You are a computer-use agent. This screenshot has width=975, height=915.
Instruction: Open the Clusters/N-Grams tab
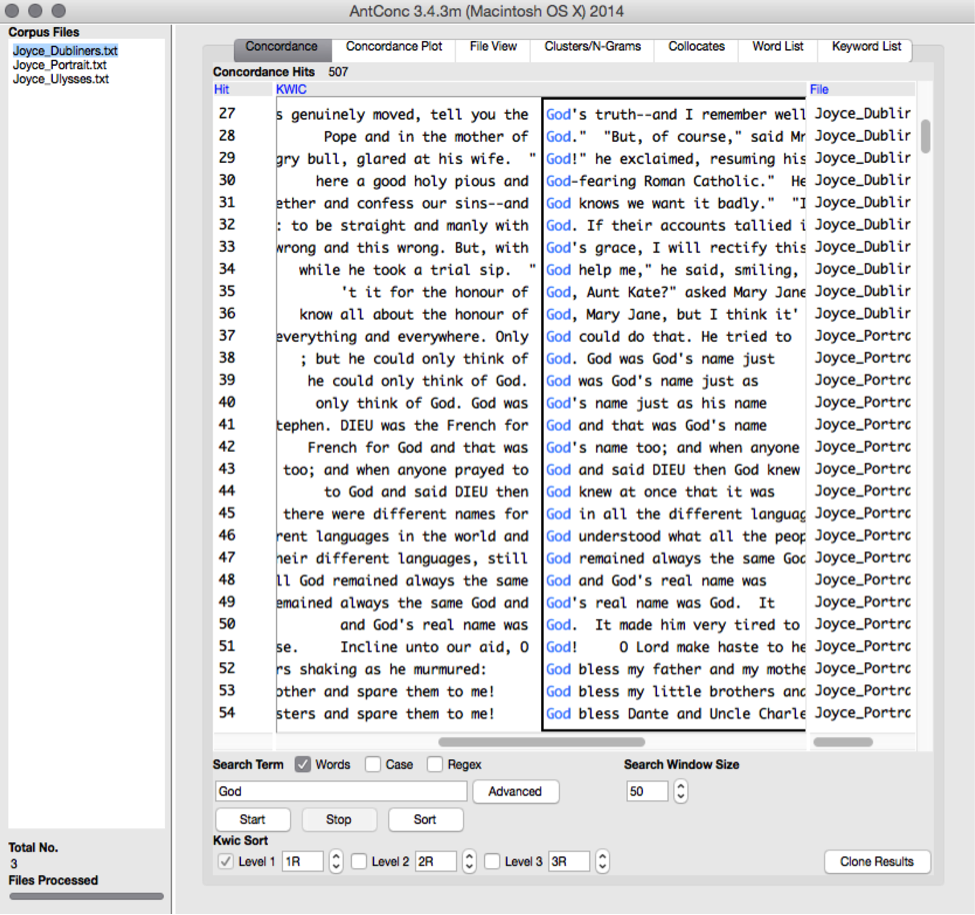pyautogui.click(x=592, y=47)
